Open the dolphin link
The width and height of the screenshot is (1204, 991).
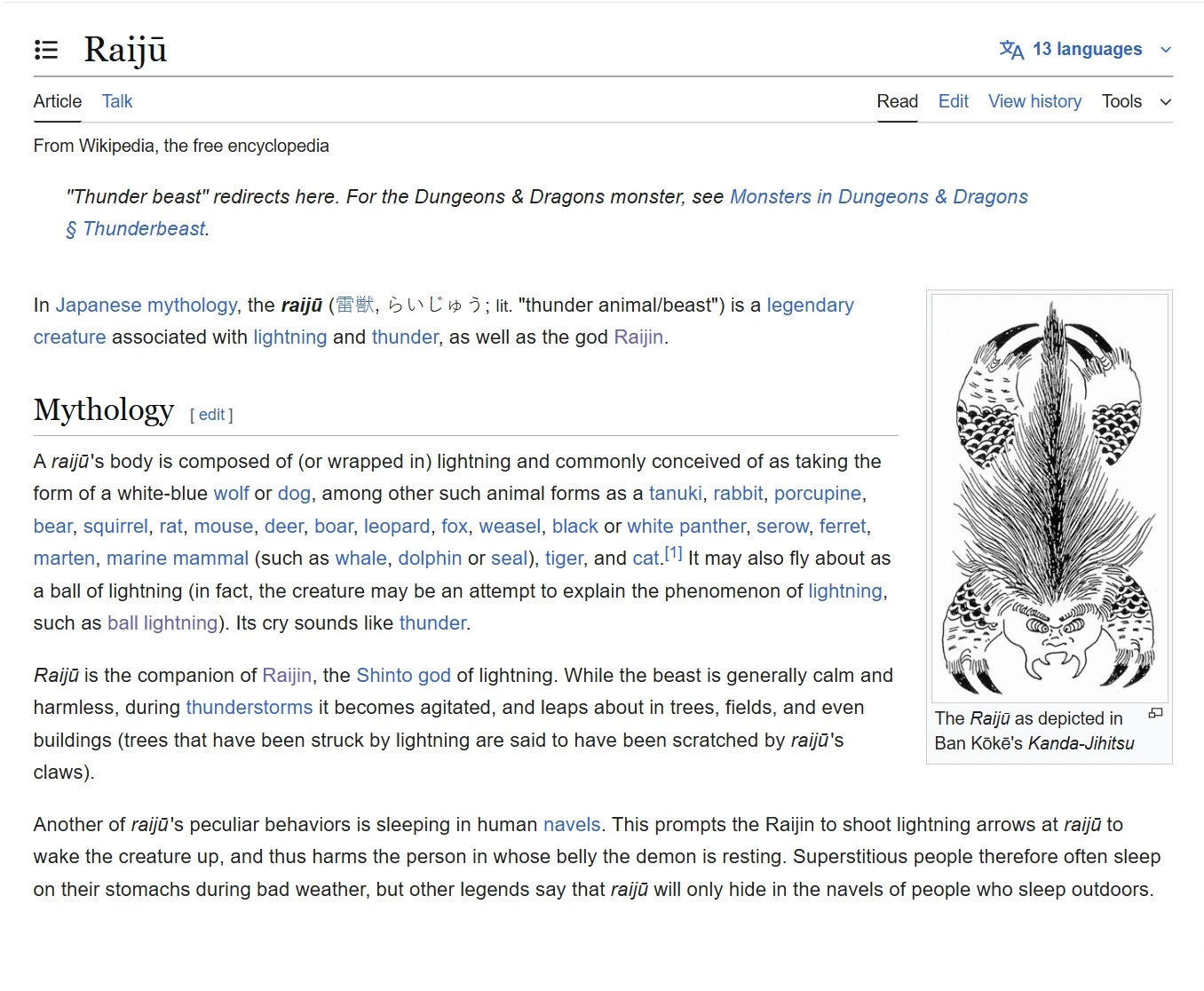(x=430, y=559)
